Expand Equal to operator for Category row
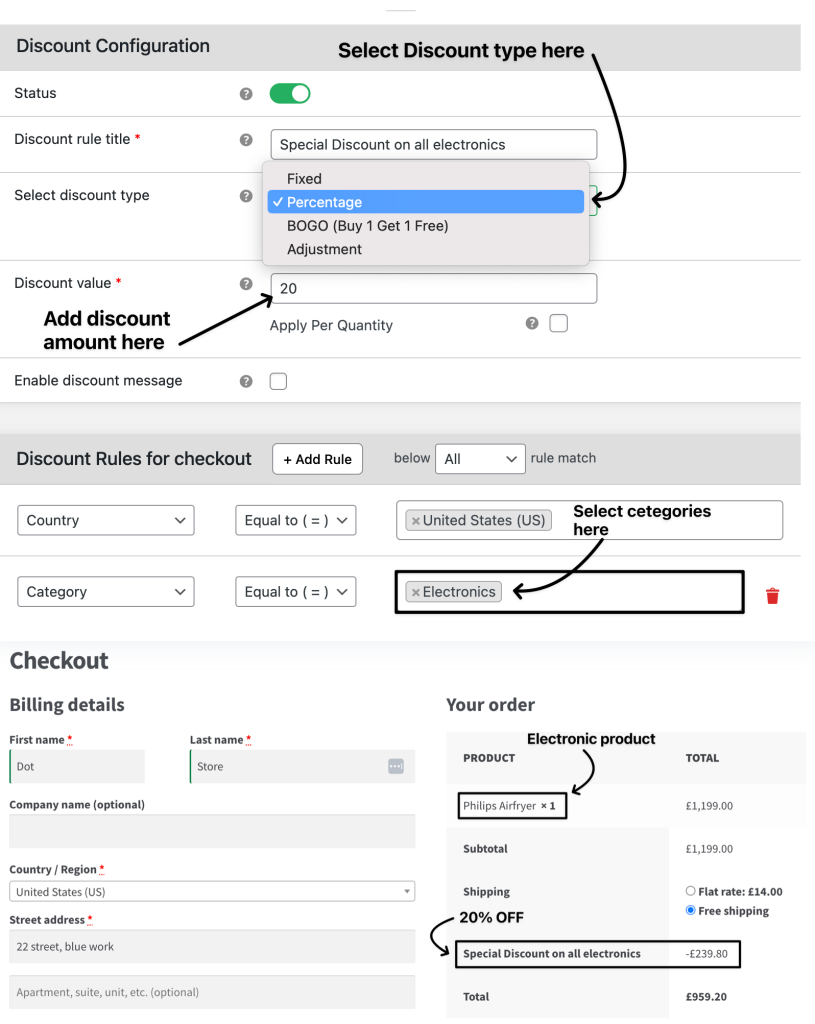815x1024 pixels. point(296,592)
